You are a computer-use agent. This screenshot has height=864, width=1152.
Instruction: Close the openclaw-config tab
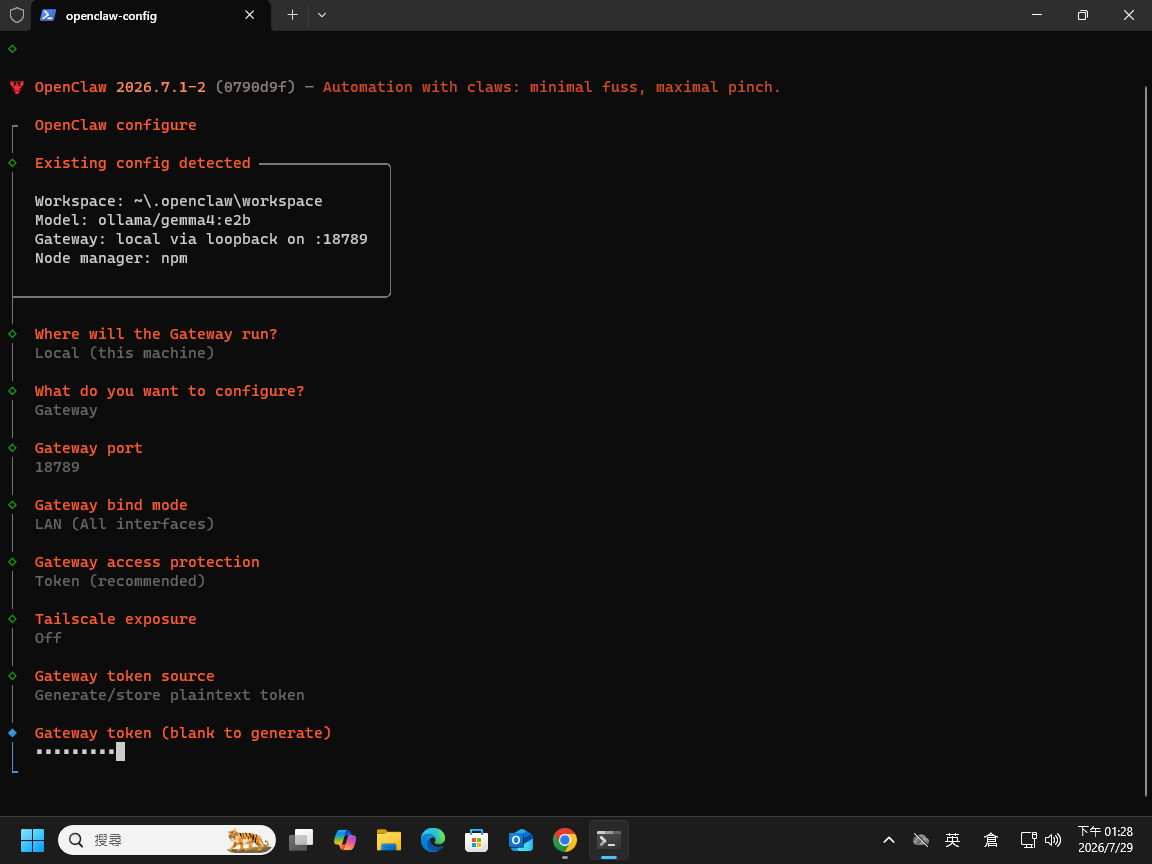point(250,15)
